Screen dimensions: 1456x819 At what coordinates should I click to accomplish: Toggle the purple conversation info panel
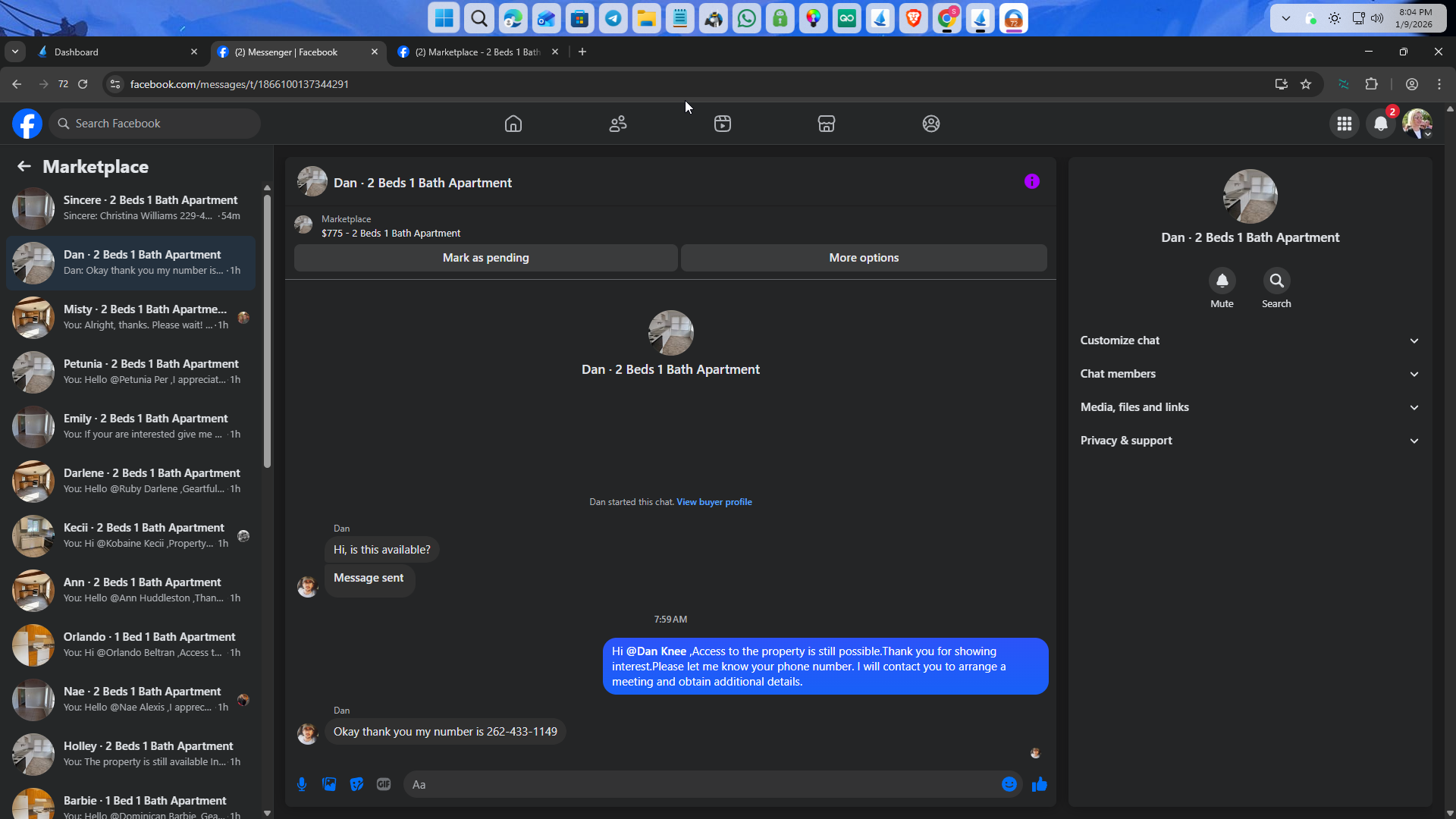coord(1031,181)
